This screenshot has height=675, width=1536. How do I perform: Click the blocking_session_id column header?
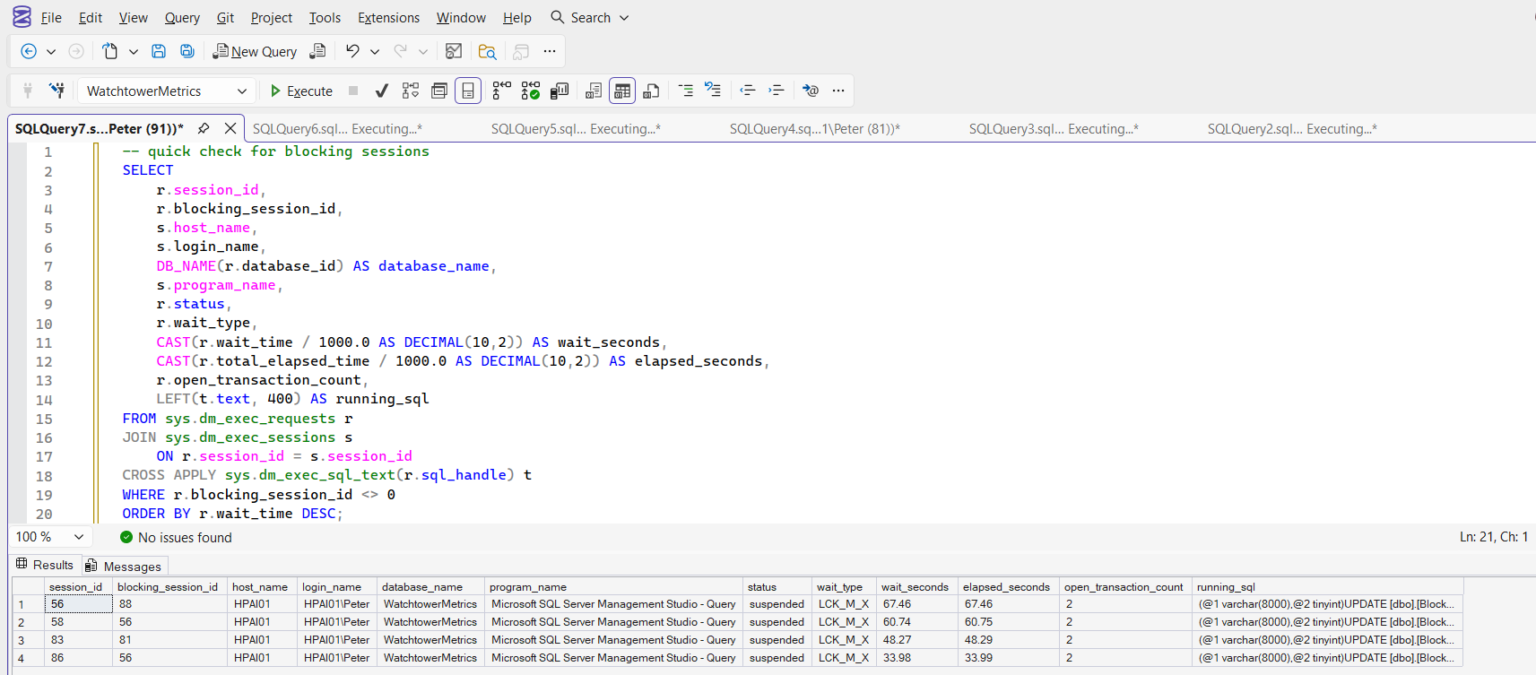[x=168, y=587]
